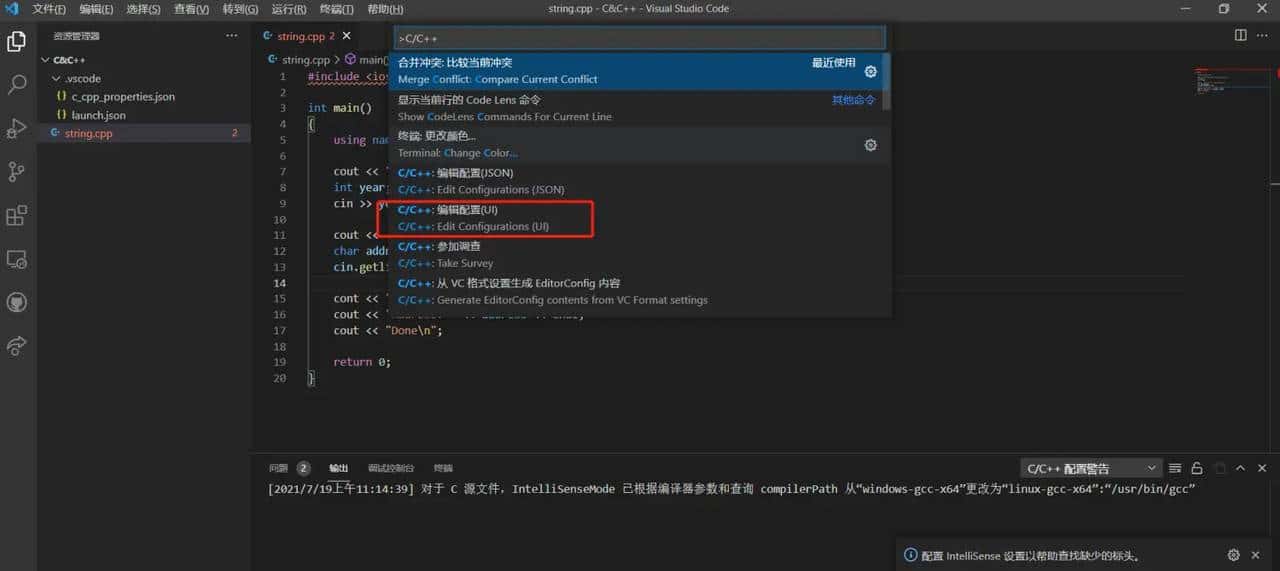The image size is (1280, 571).
Task: Open IntelliSense notification gear settings
Action: pos(1233,555)
